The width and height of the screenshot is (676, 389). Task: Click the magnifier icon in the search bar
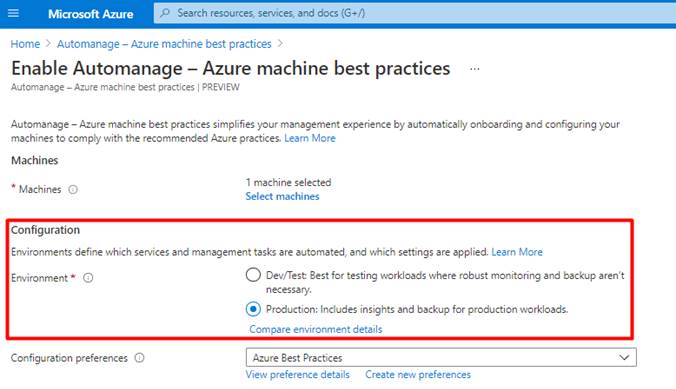click(x=165, y=13)
